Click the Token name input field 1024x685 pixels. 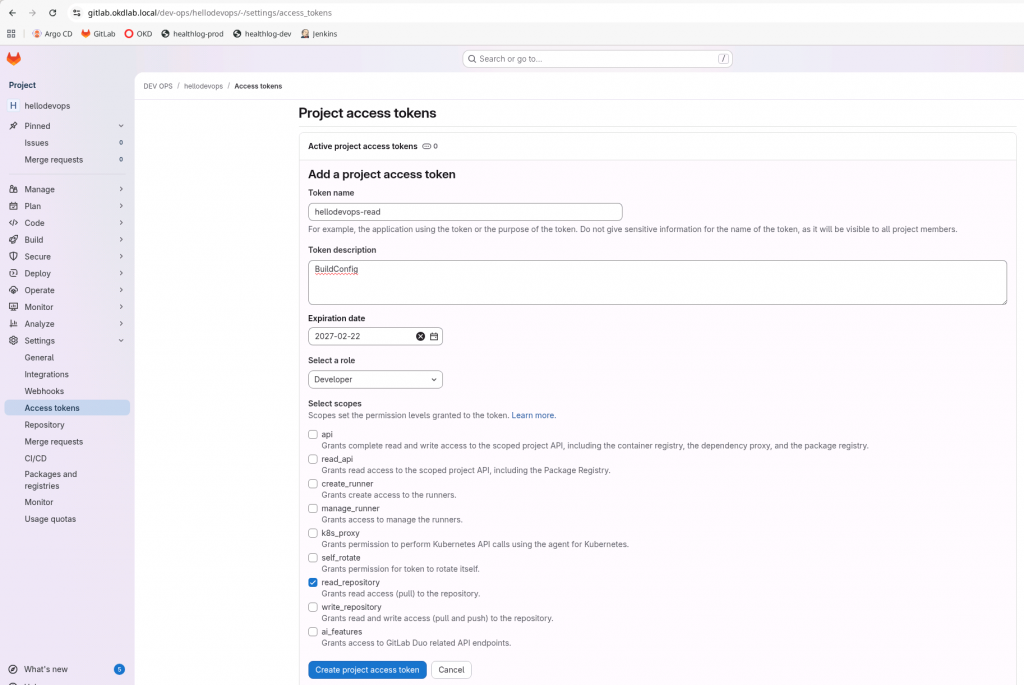coord(465,212)
